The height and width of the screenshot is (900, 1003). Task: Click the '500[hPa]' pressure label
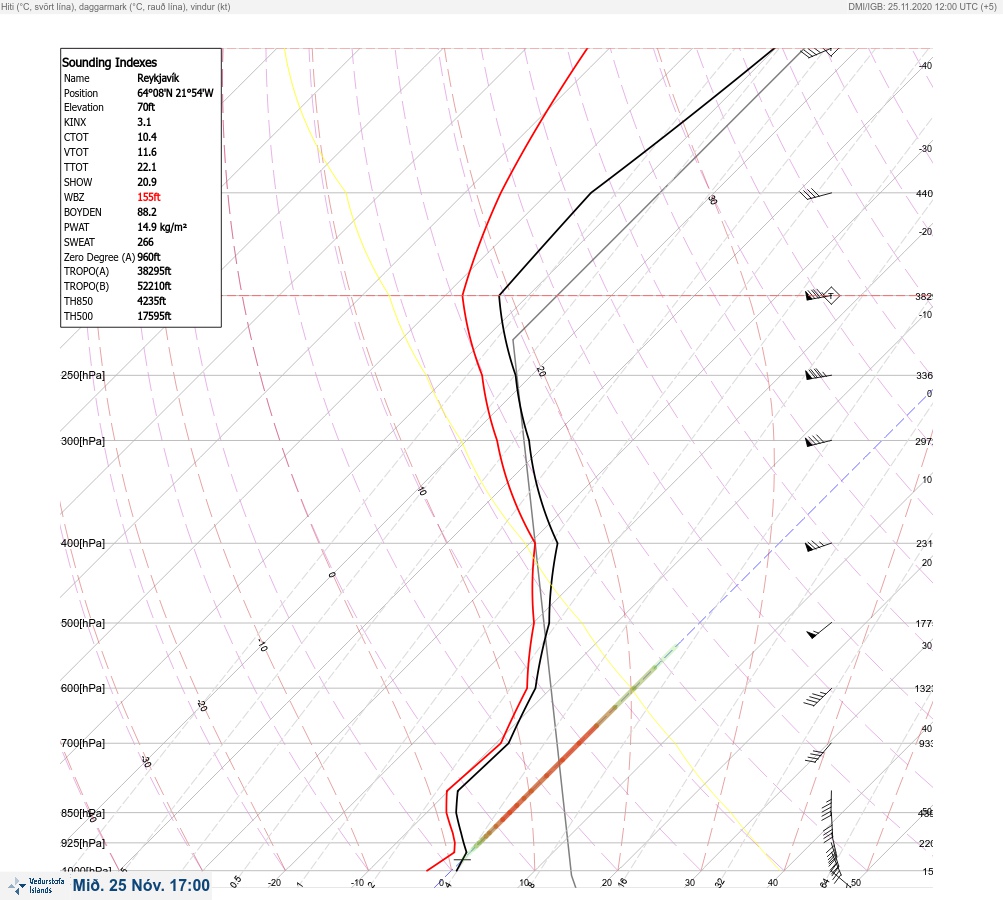coord(83,623)
